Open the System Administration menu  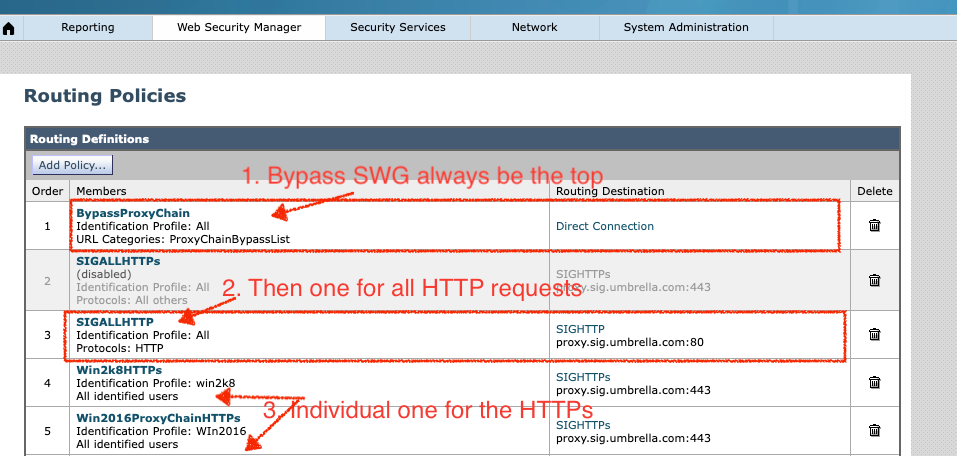686,27
